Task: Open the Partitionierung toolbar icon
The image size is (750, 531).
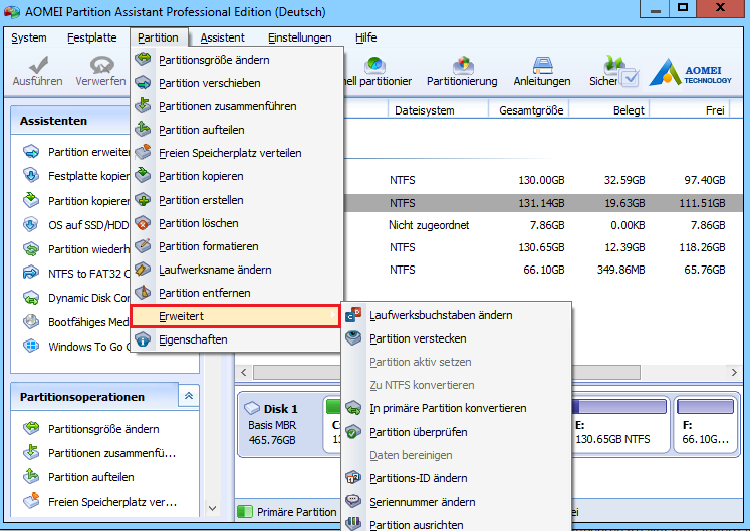Action: tap(463, 65)
